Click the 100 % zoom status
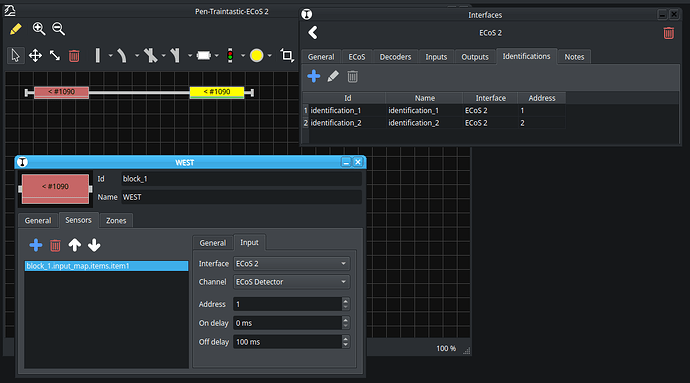This screenshot has width=690, height=383. [x=446, y=349]
